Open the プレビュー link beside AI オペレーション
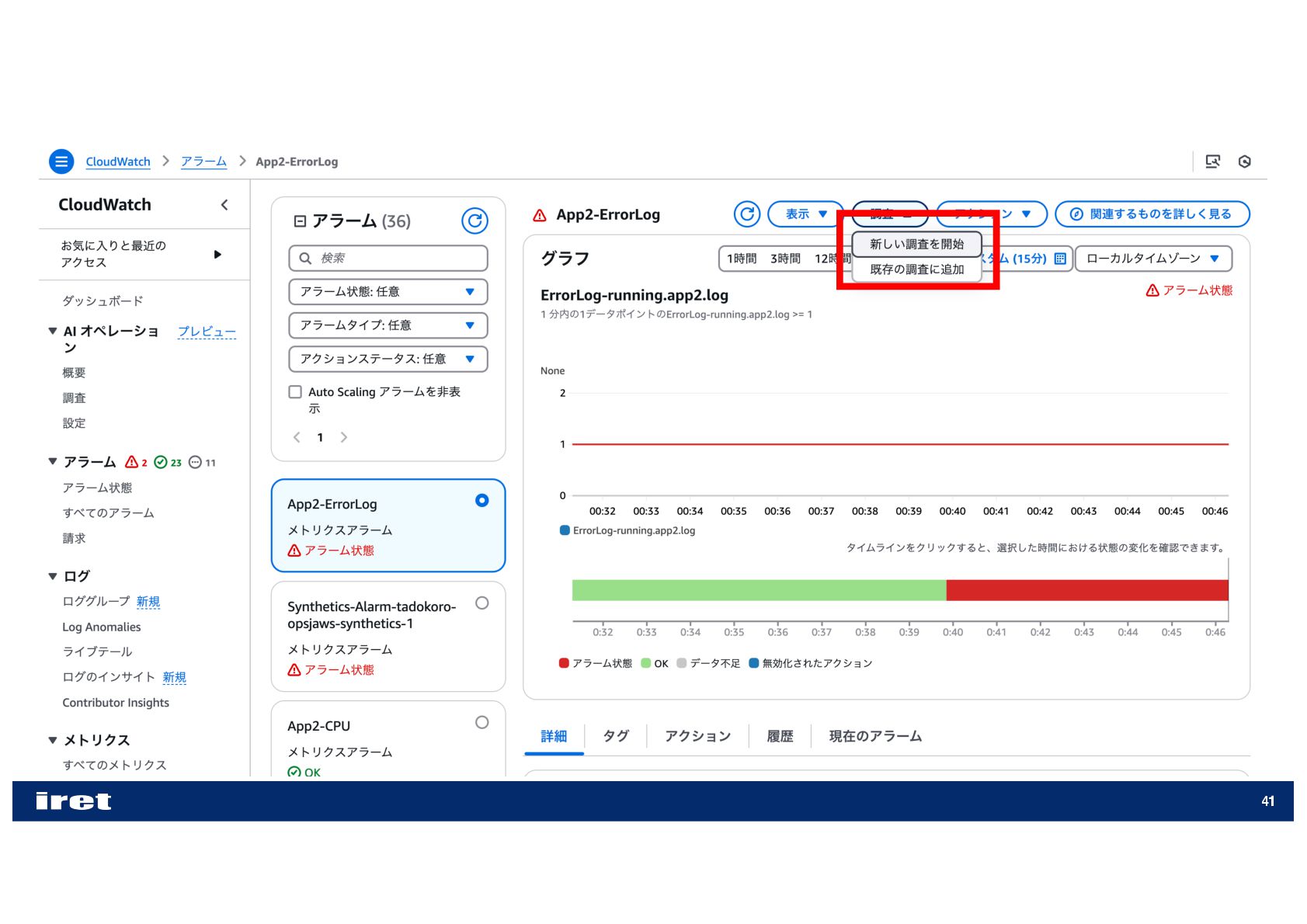This screenshot has height=924, width=1307. point(207,332)
